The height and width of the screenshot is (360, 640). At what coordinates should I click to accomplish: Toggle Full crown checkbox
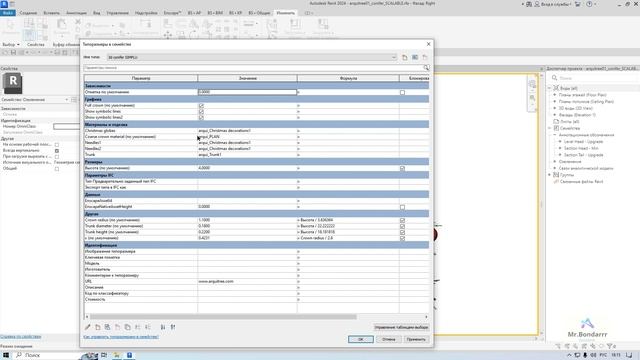click(x=201, y=106)
